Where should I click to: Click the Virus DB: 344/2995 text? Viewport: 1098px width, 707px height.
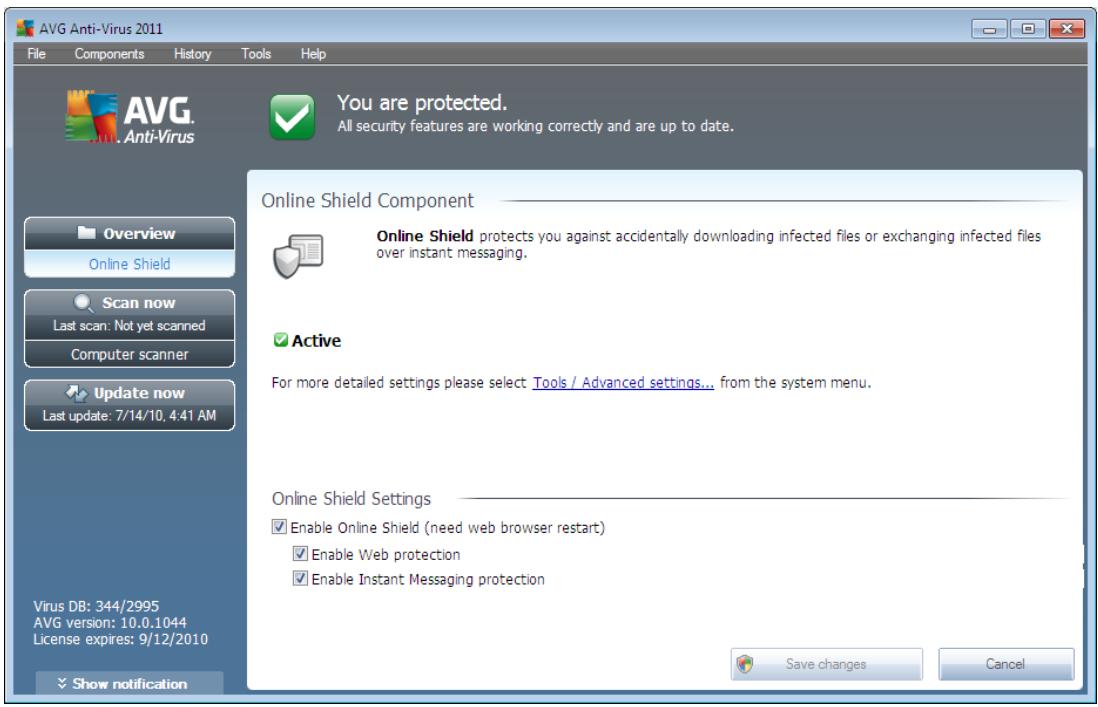pos(96,606)
